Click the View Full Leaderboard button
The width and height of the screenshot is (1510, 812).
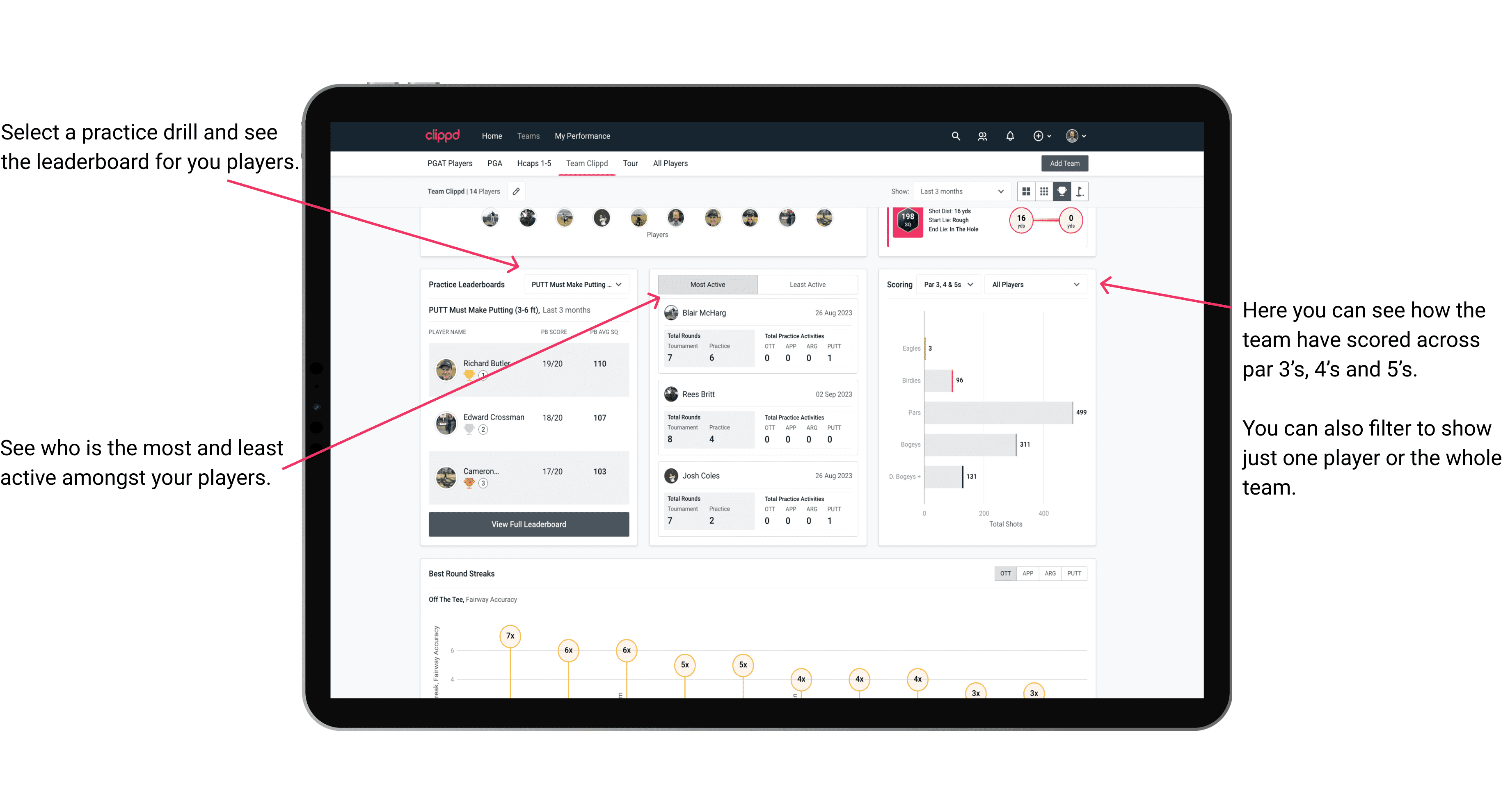point(528,524)
